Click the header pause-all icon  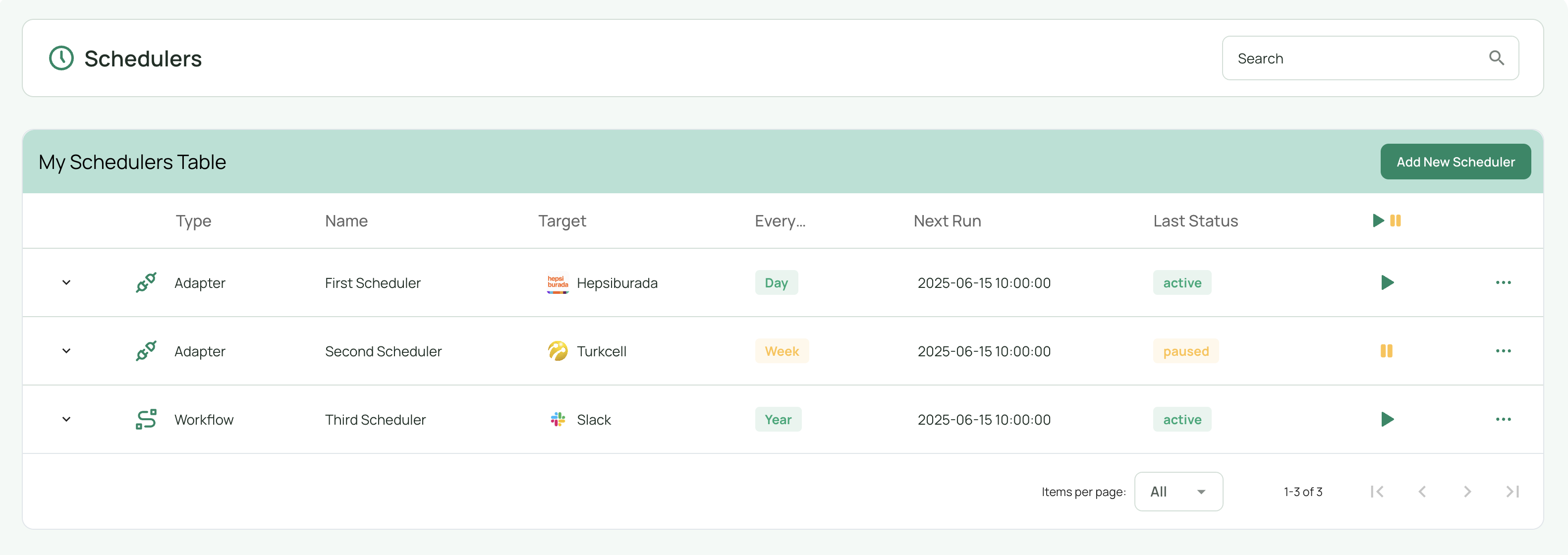coord(1396,221)
